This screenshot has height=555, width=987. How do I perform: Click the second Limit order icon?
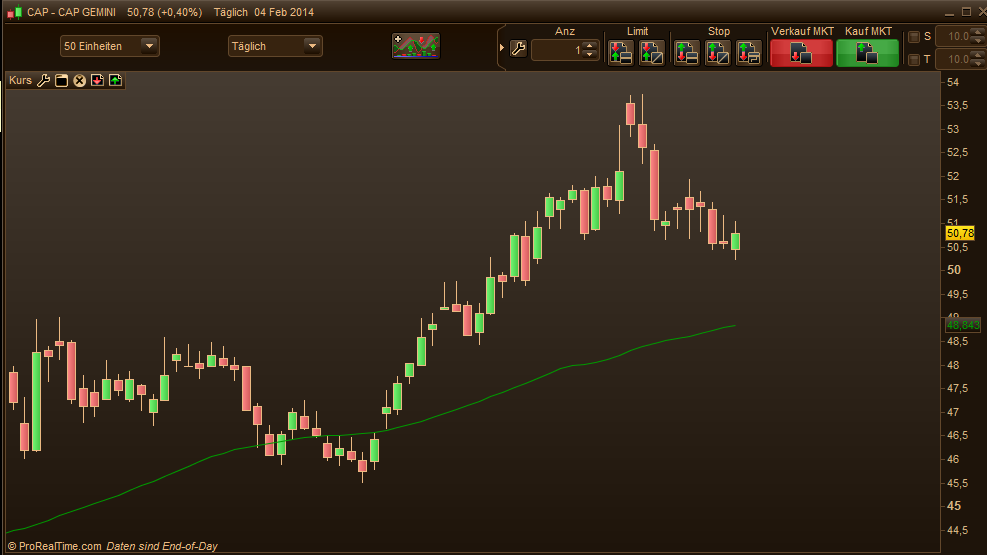point(651,53)
